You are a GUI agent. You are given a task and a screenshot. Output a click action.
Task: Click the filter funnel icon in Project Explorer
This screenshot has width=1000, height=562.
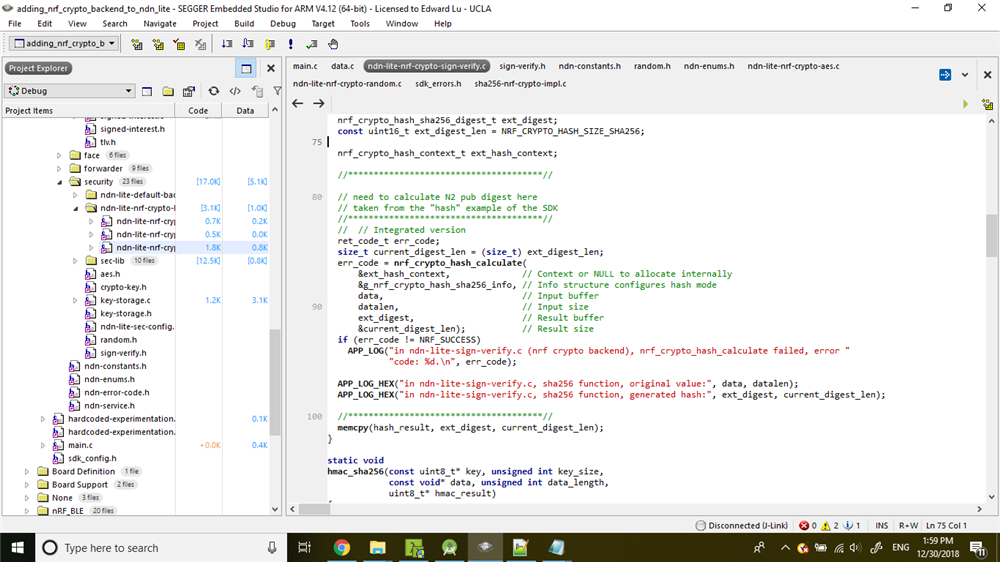277,91
